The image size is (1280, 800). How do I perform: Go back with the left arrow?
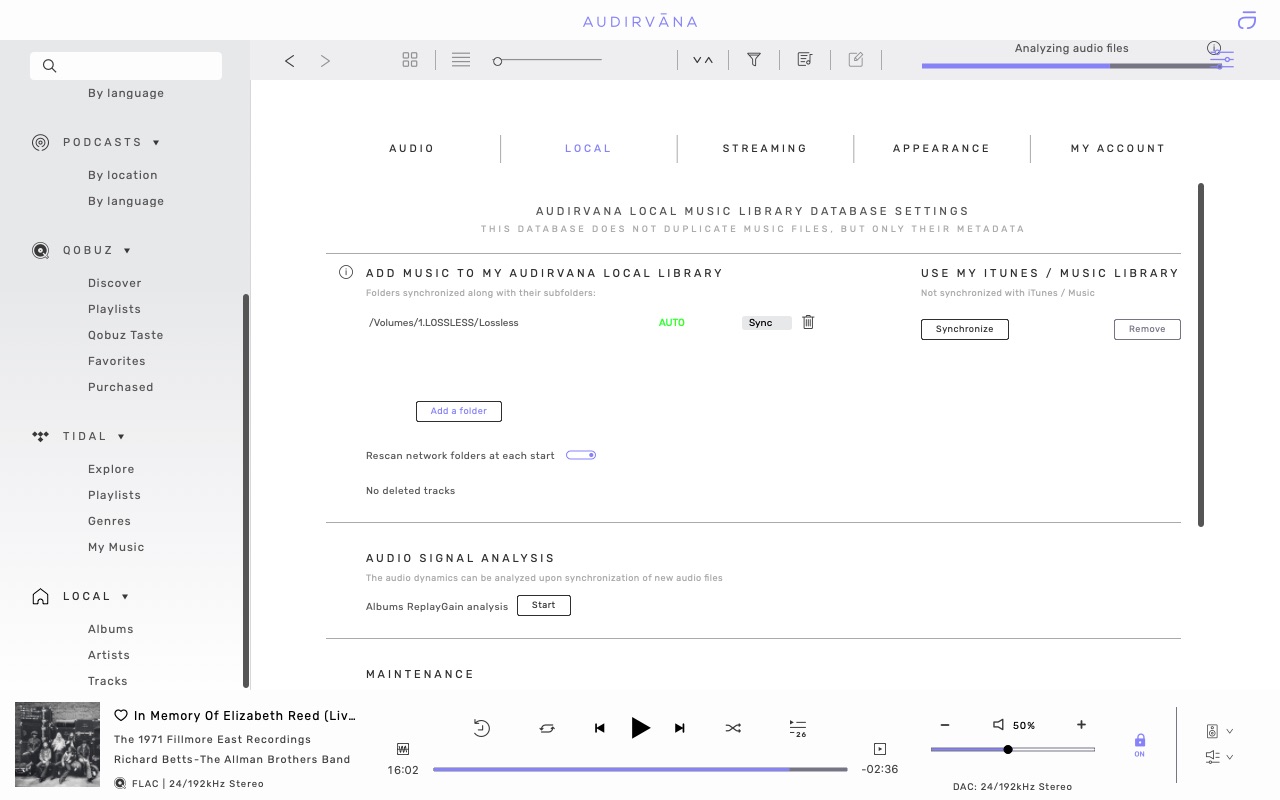pos(289,61)
